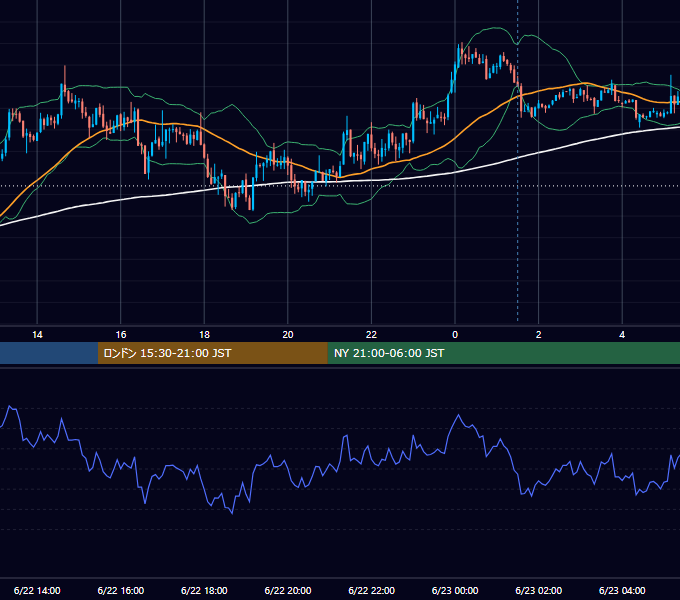Click the 6/23 00:00 date label

click(x=455, y=590)
